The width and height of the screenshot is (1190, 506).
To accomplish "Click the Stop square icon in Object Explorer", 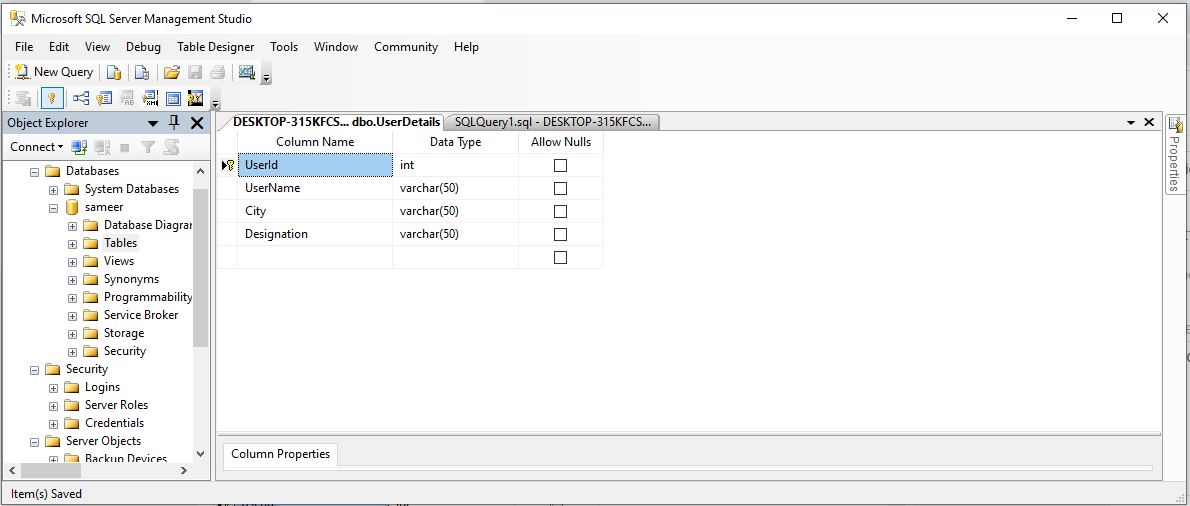I will point(125,147).
